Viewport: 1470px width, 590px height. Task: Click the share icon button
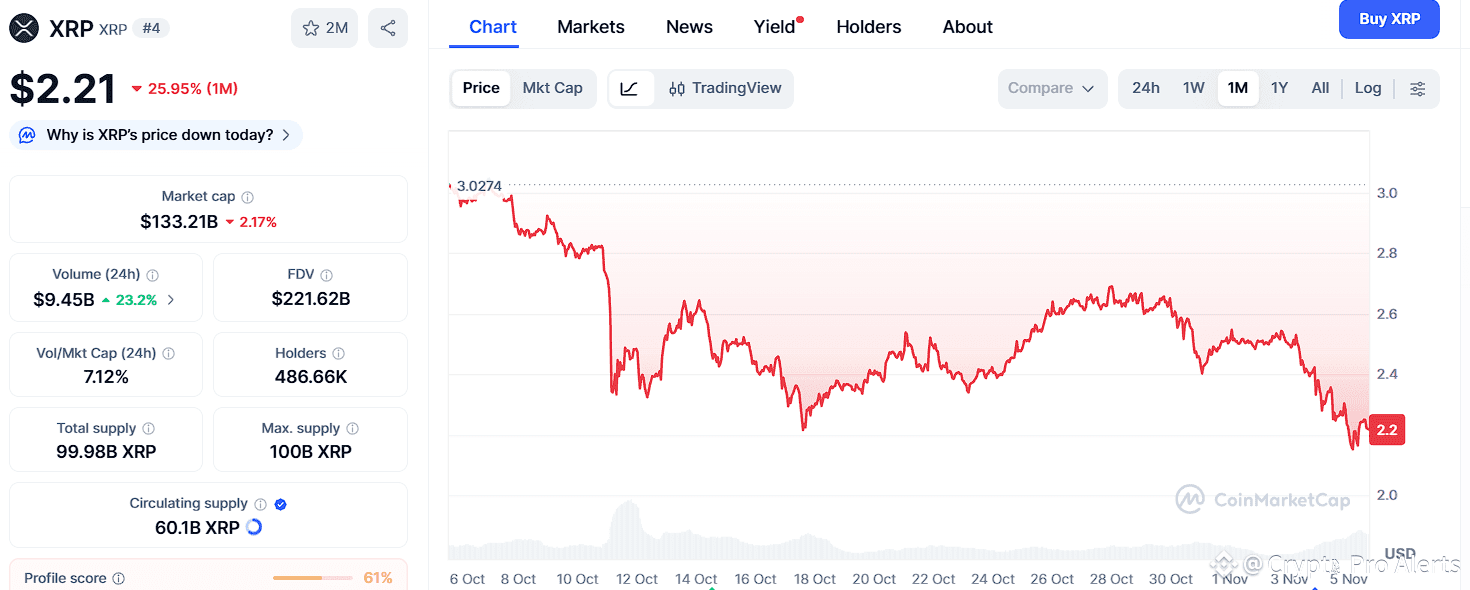tap(388, 28)
